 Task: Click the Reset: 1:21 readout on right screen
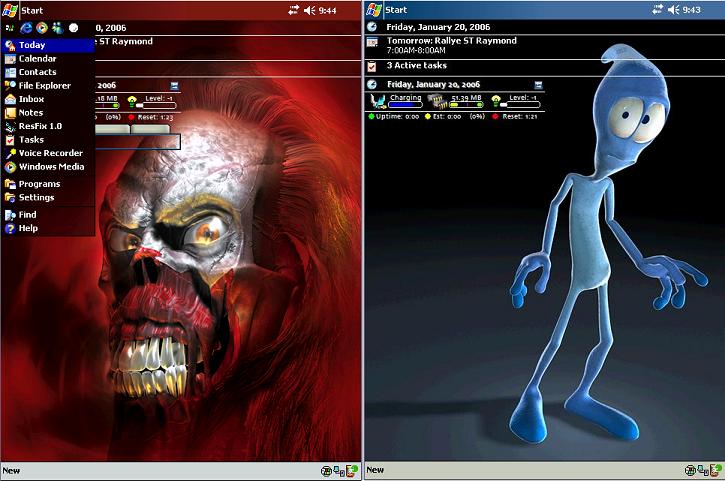coord(520,117)
